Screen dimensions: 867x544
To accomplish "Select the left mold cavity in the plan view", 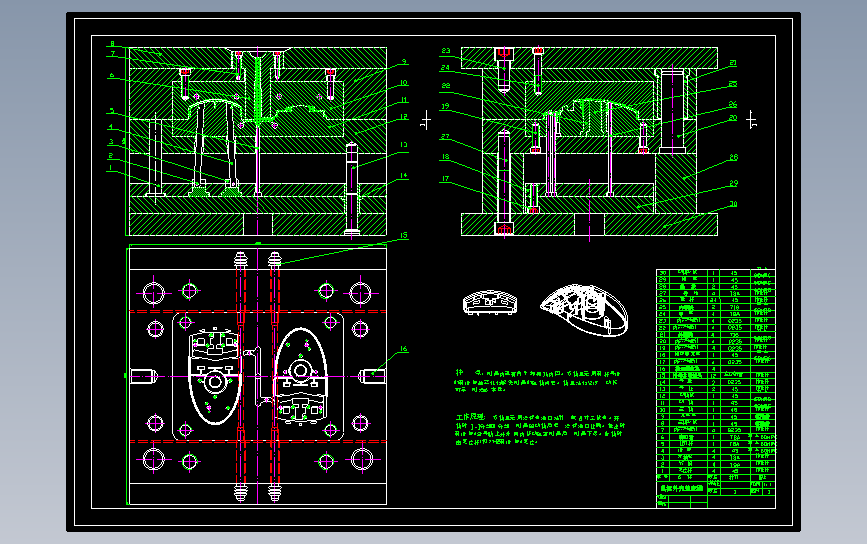I will (215, 376).
